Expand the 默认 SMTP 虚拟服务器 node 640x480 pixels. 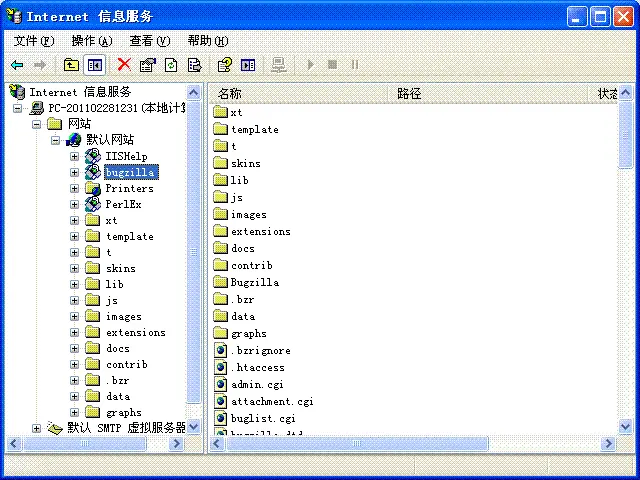[x=36, y=429]
